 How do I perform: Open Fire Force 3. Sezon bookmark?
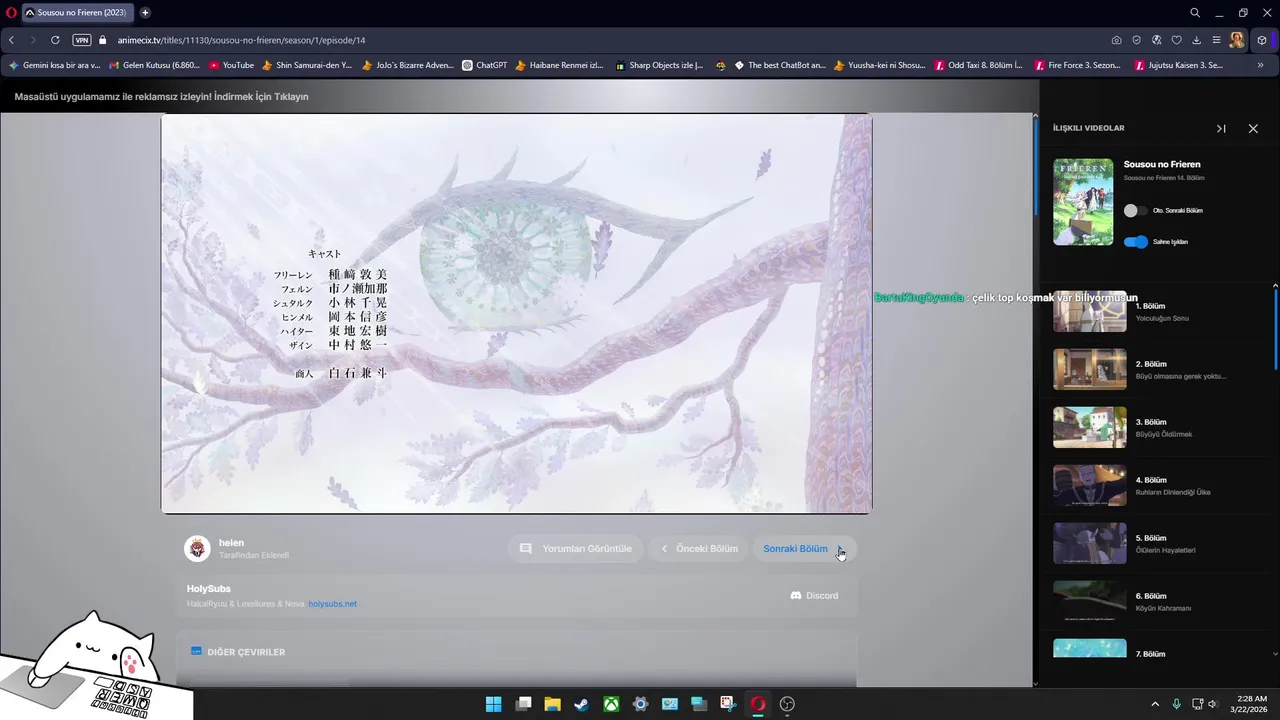1077,65
